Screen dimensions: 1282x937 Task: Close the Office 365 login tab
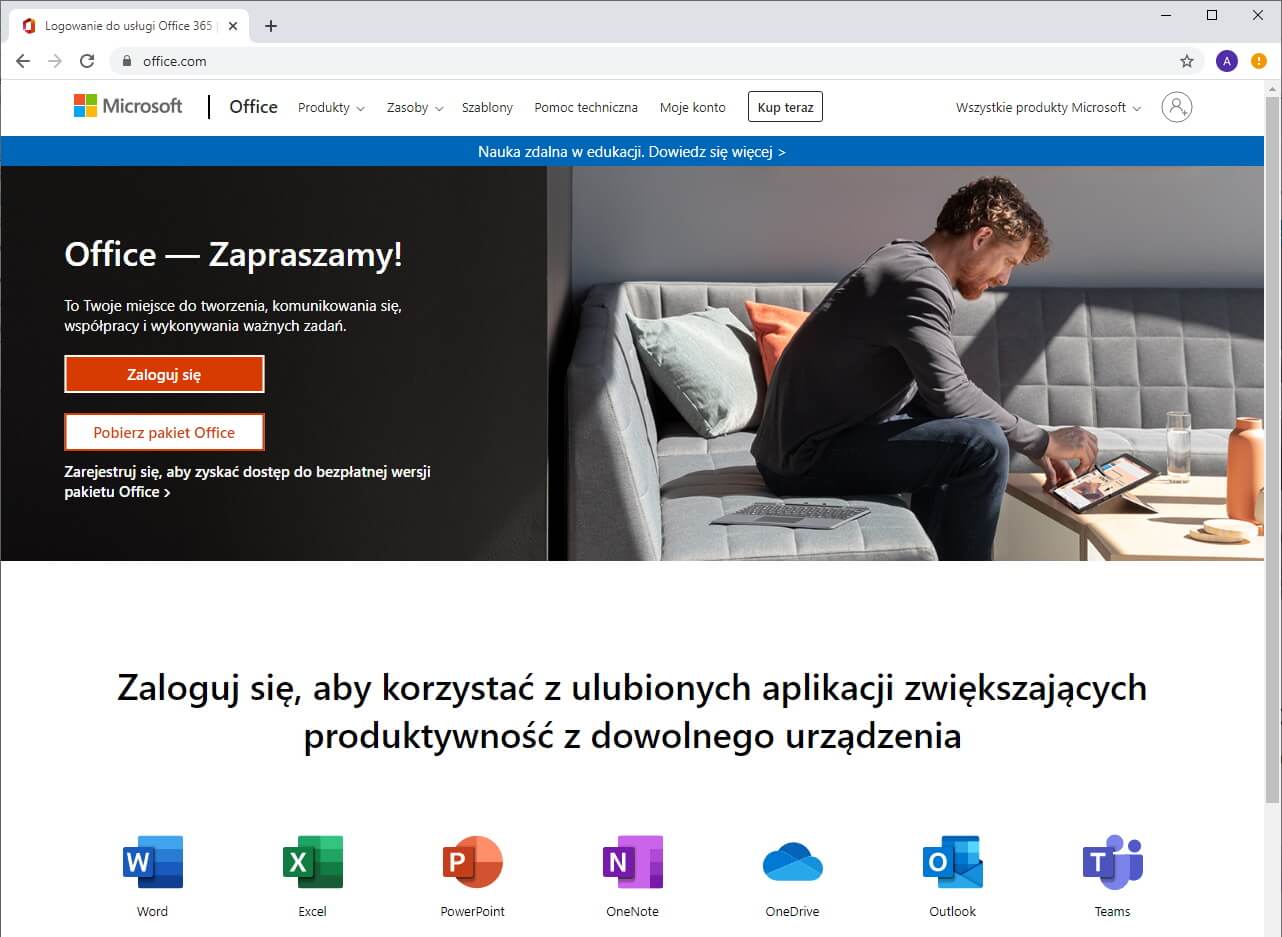pos(233,26)
